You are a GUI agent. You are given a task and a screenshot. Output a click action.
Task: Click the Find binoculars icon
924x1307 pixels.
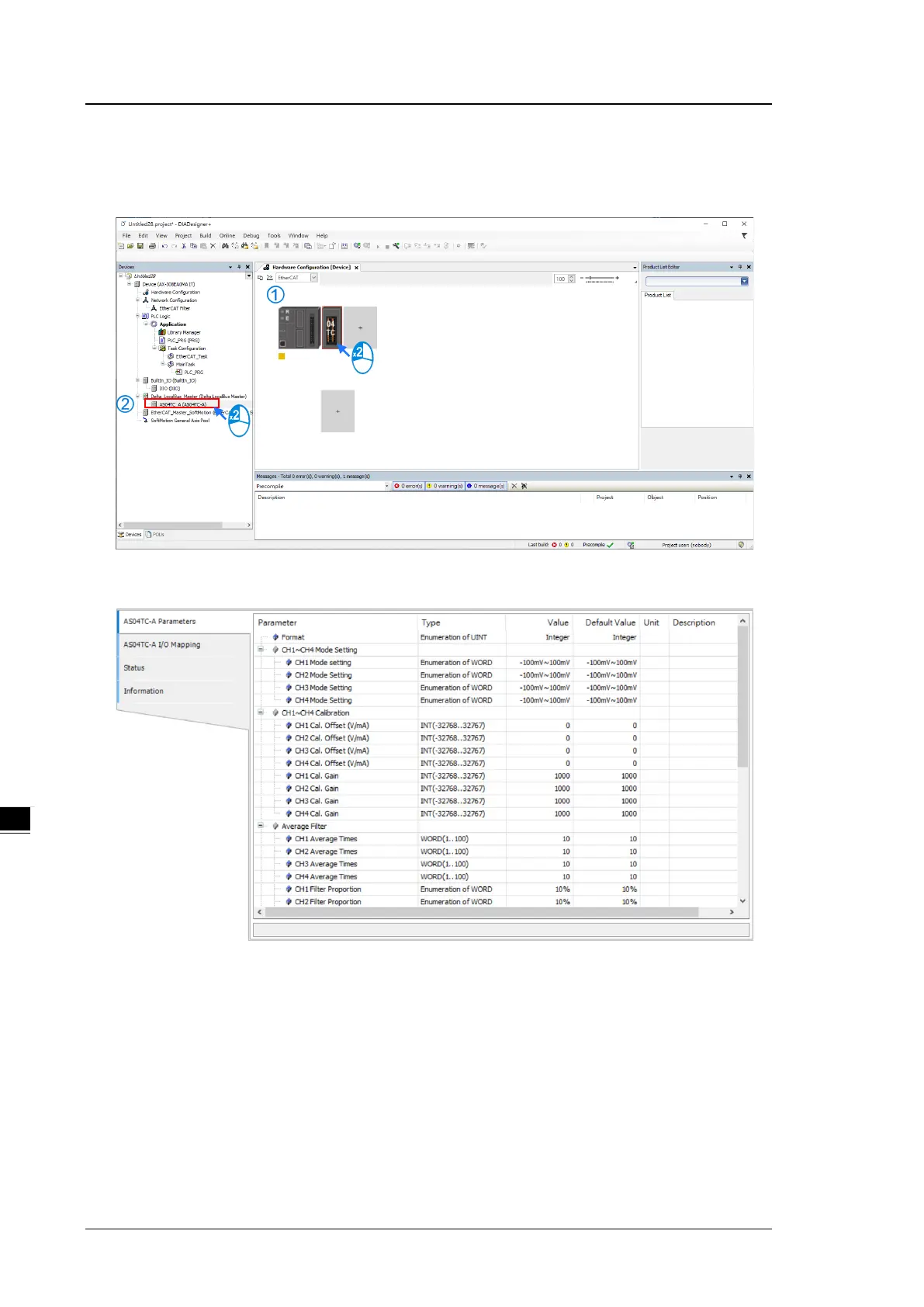225,246
